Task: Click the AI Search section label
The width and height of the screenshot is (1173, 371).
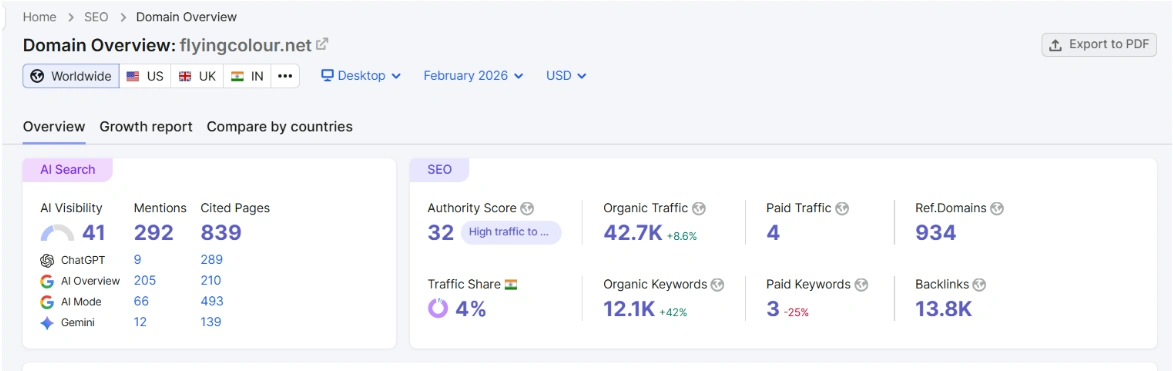Action: 67,170
